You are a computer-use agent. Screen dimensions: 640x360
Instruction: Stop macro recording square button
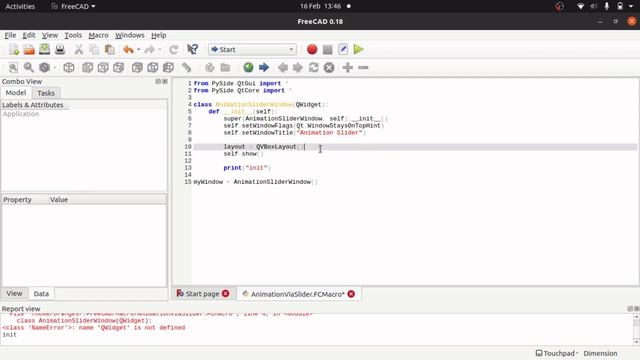click(x=327, y=49)
